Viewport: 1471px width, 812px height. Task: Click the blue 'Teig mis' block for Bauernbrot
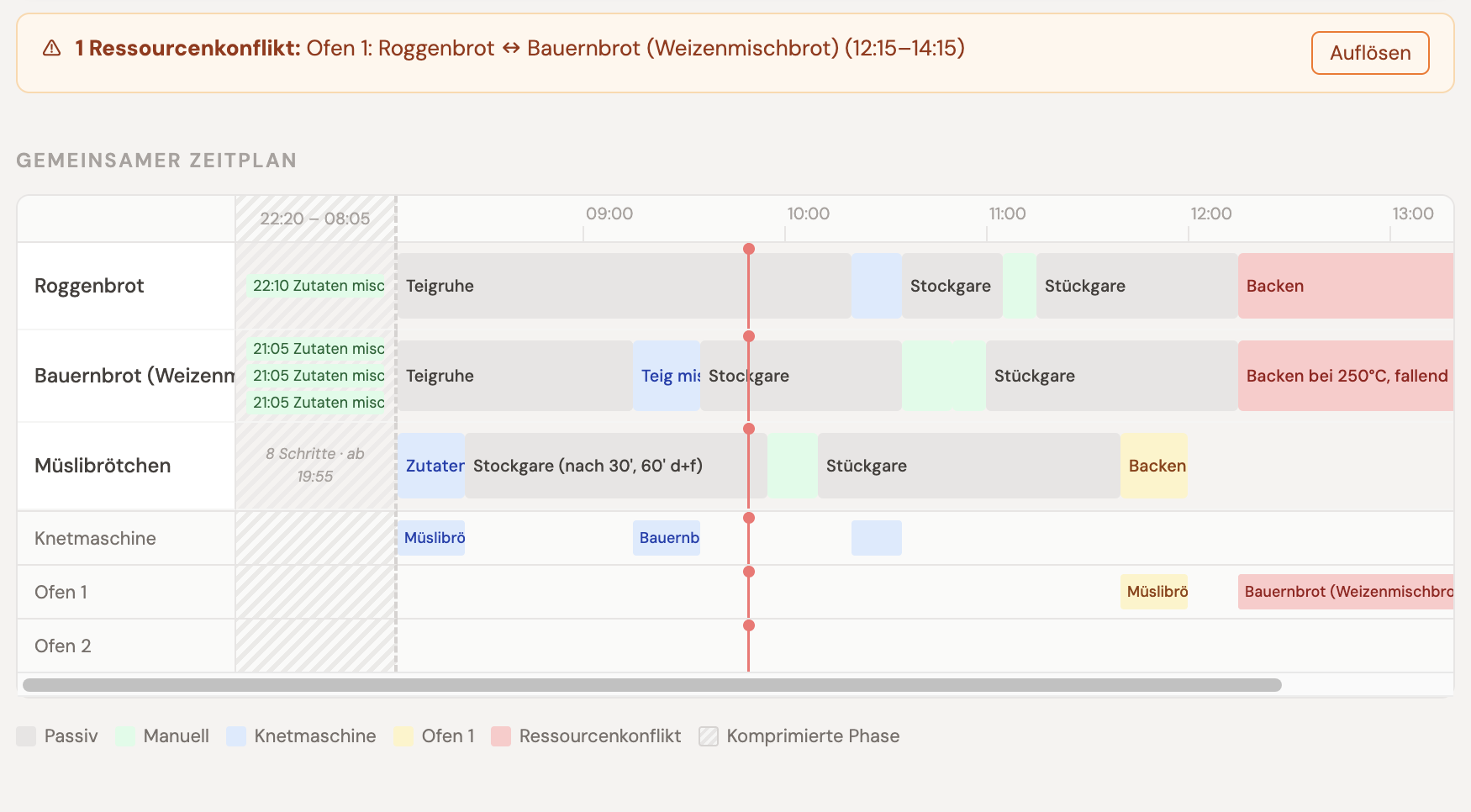pyautogui.click(x=667, y=376)
